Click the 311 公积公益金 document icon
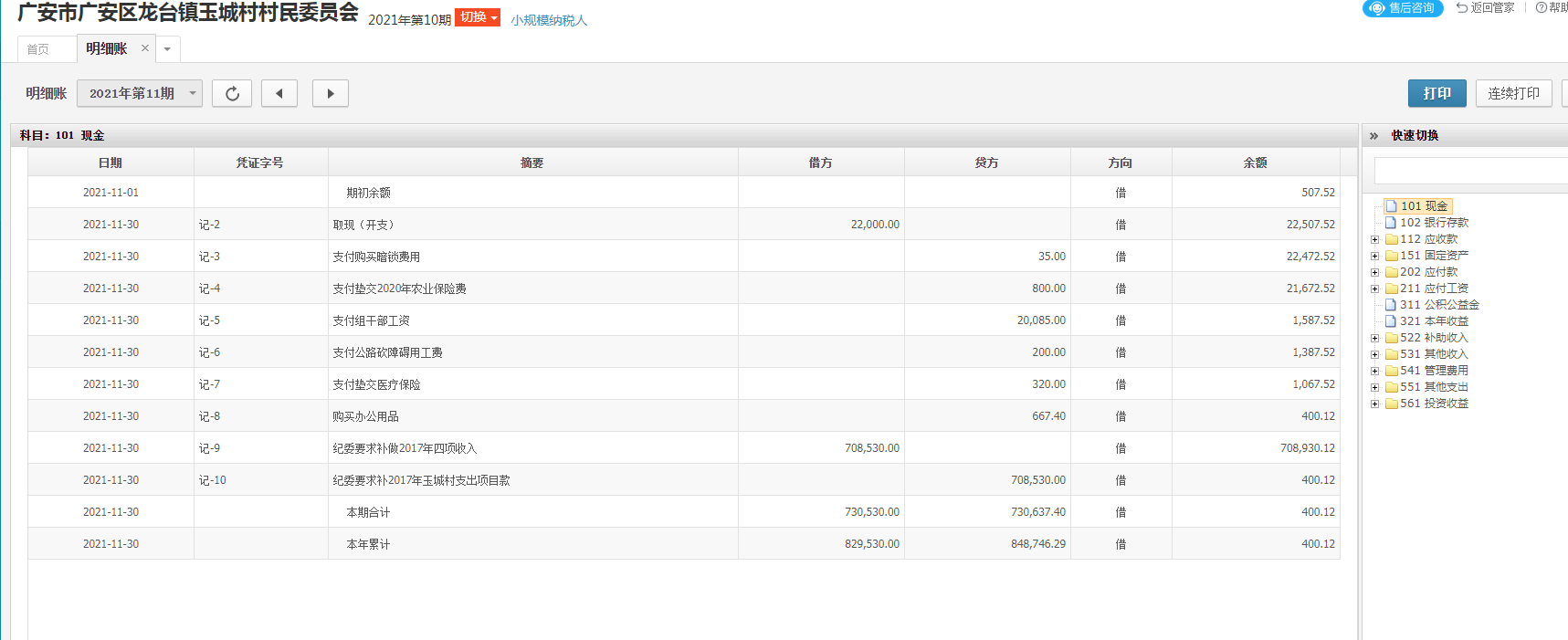The height and width of the screenshot is (640, 1568). [x=1391, y=305]
